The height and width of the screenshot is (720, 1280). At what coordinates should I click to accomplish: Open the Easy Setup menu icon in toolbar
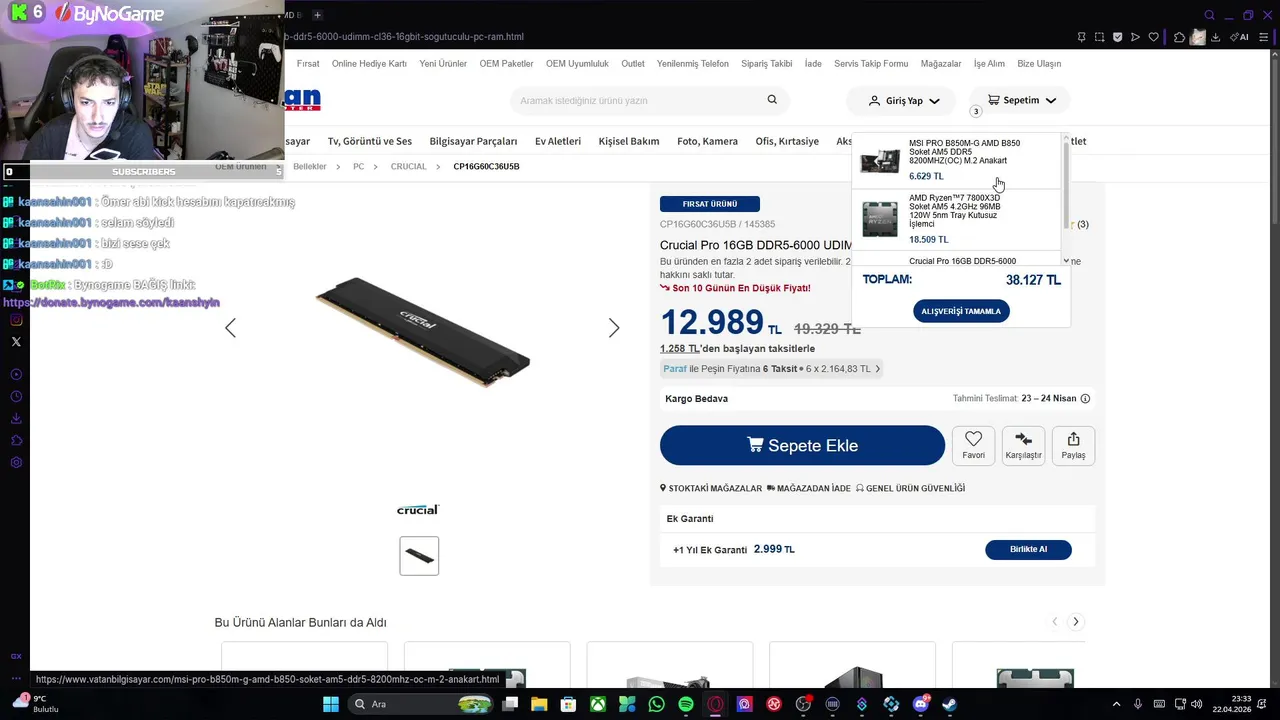(x=1264, y=37)
